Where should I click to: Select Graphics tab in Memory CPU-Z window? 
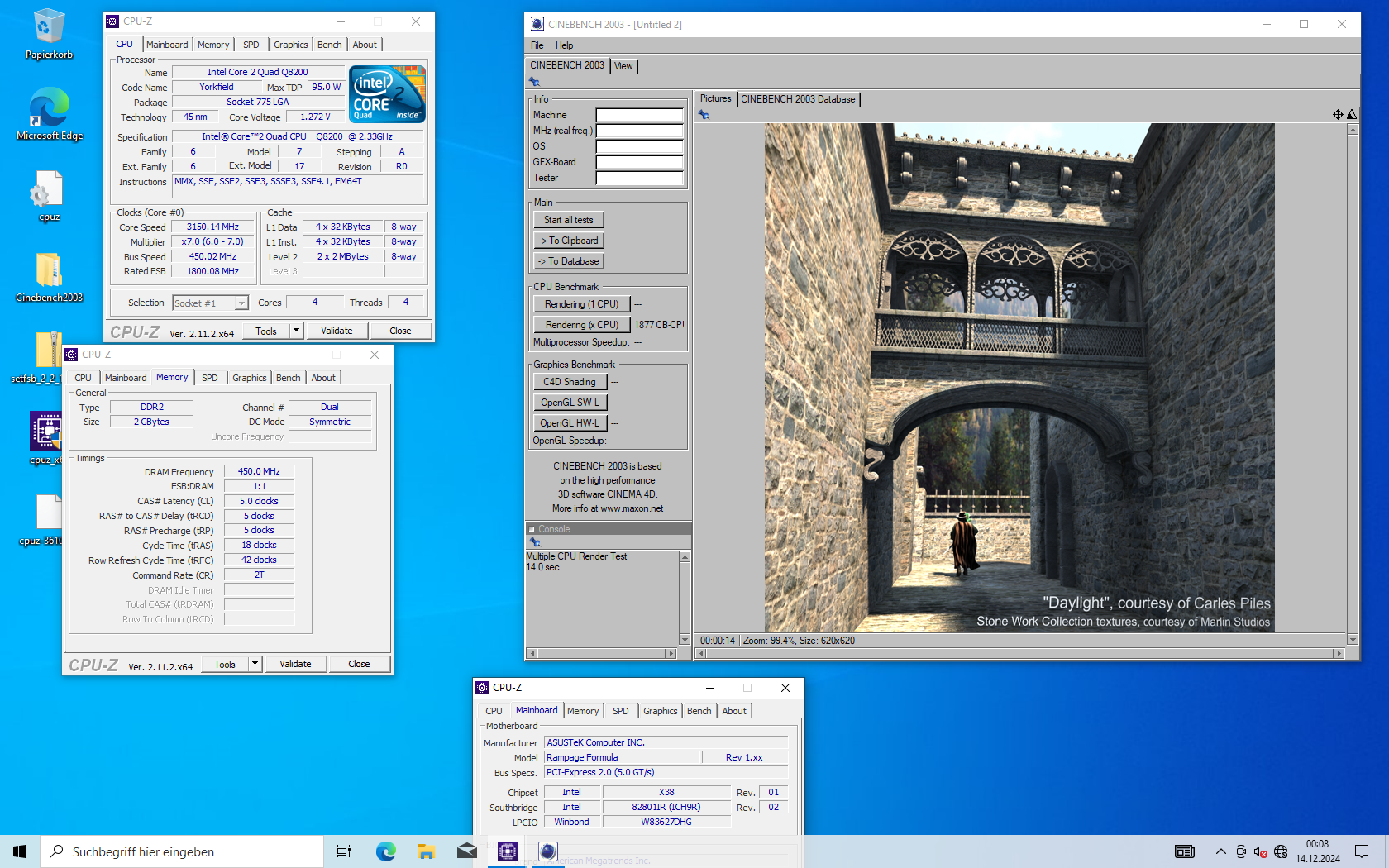tap(249, 378)
